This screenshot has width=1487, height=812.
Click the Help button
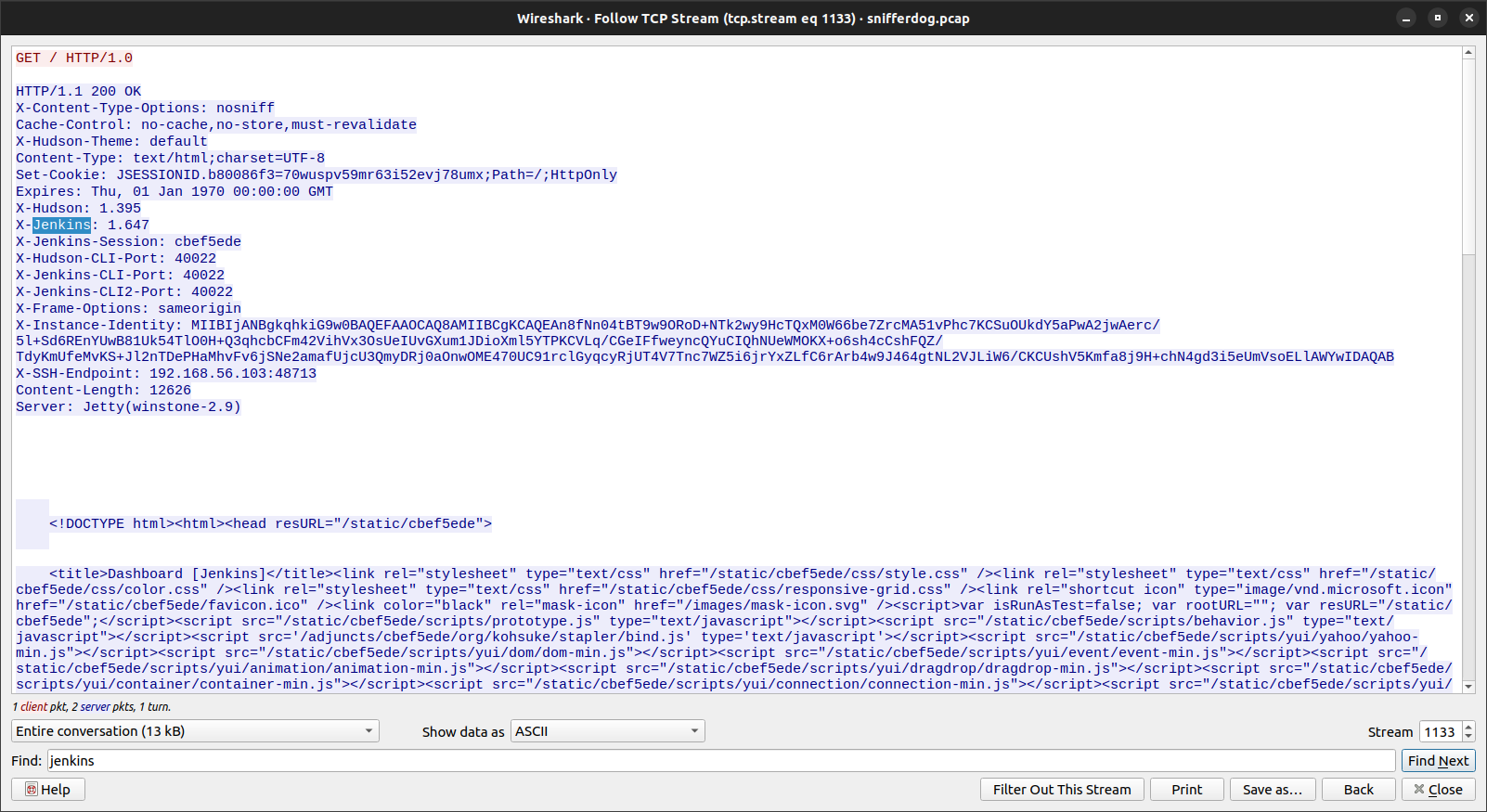[48, 789]
